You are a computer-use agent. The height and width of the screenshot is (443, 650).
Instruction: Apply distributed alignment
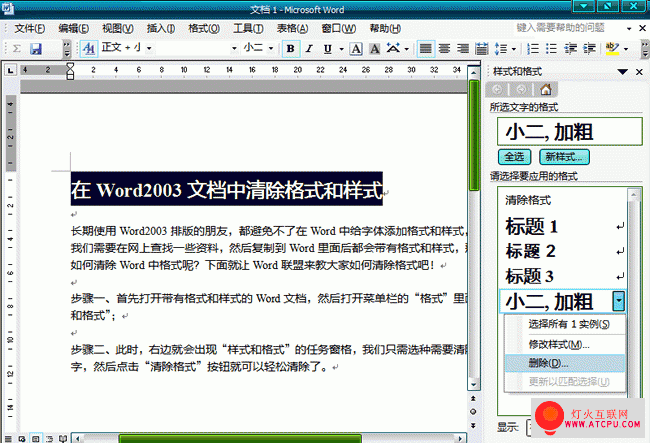pos(481,49)
